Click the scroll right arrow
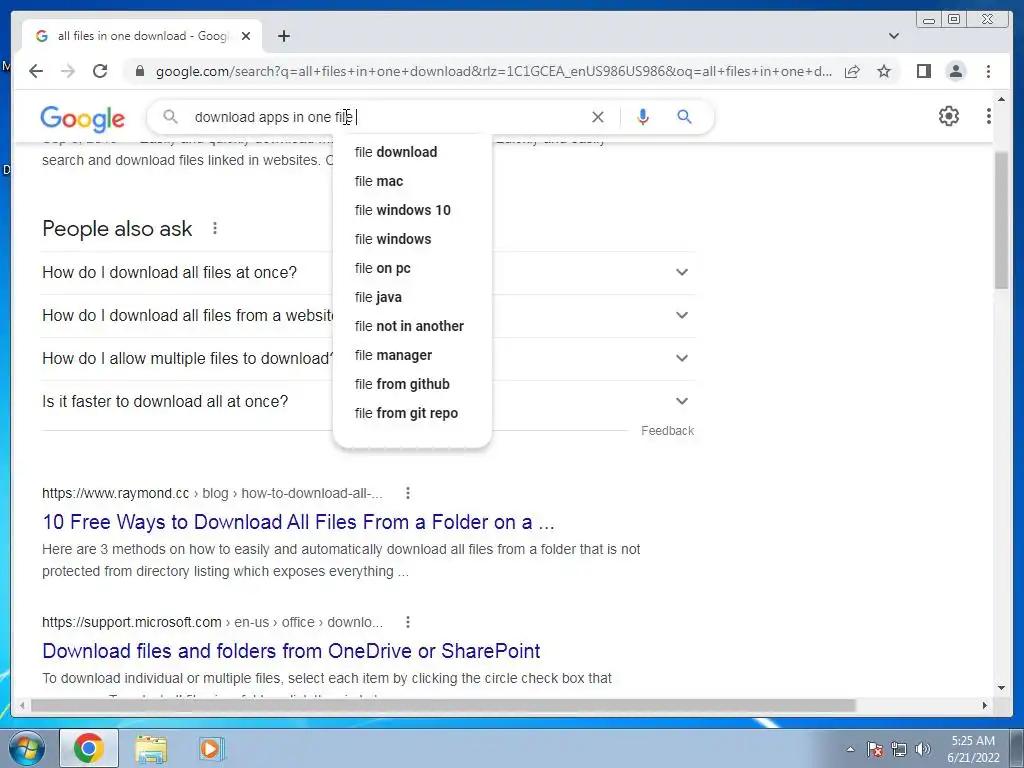Viewport: 1024px width, 768px height. (985, 705)
